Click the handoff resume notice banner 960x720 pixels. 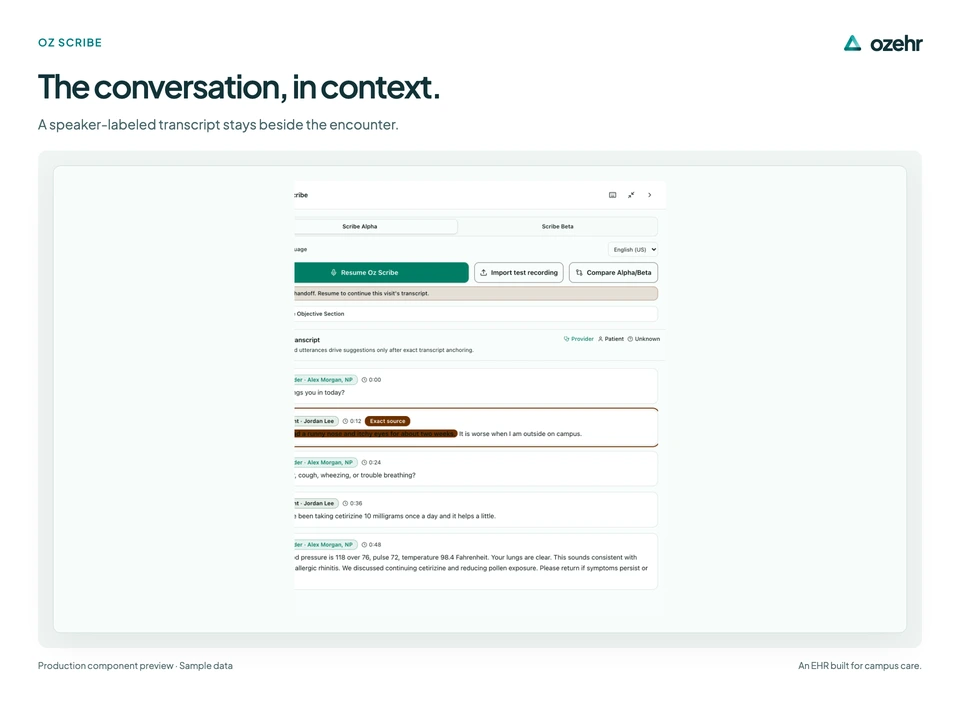476,293
